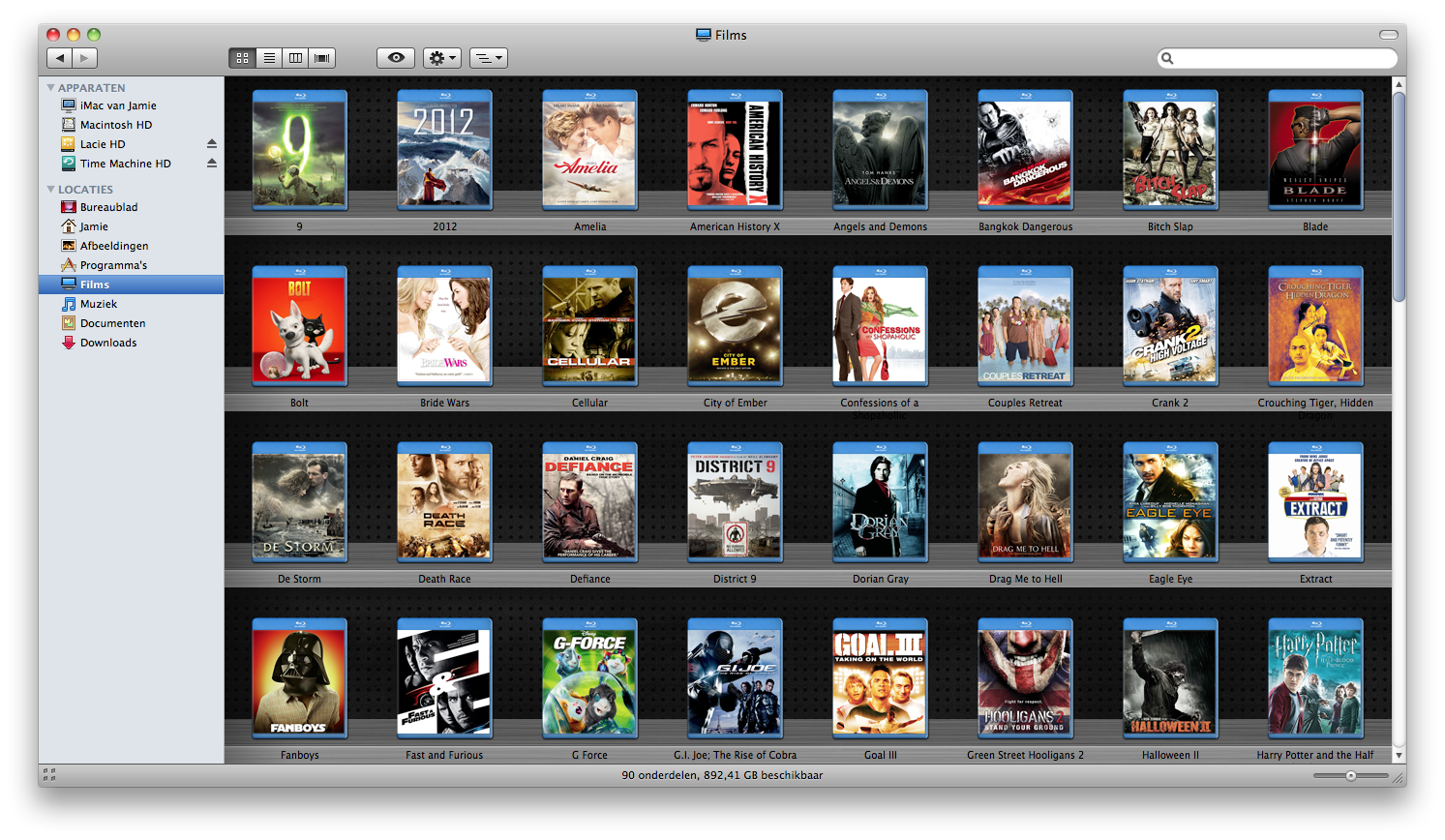The image size is (1445, 840).
Task: Select the Drag Me to Hell cover
Action: (1025, 502)
